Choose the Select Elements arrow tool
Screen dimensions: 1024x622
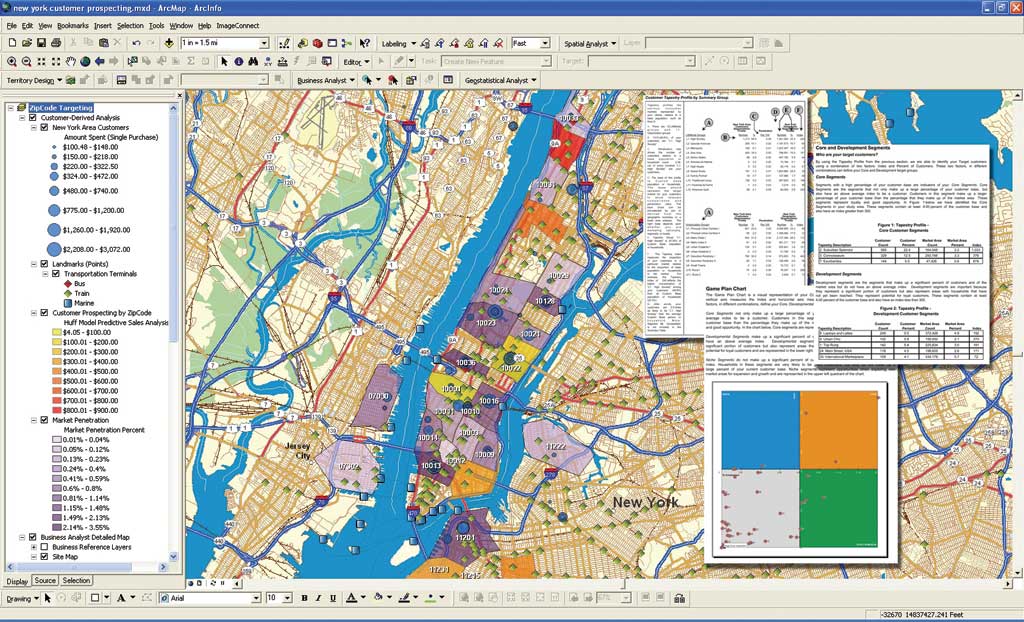(224, 61)
